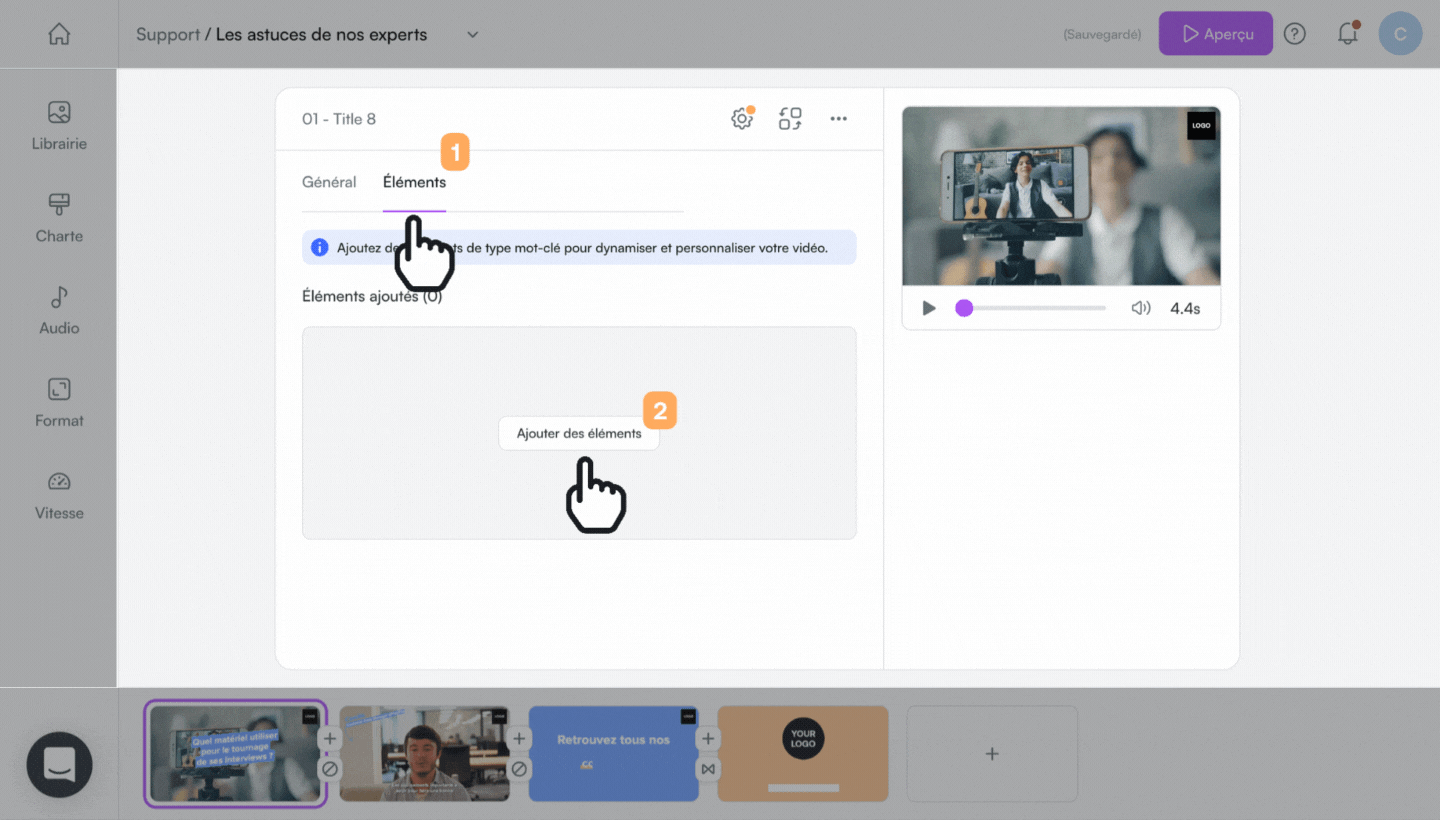Expand the project title dropdown chevron
Image resolution: width=1440 pixels, height=820 pixels.
473,34
